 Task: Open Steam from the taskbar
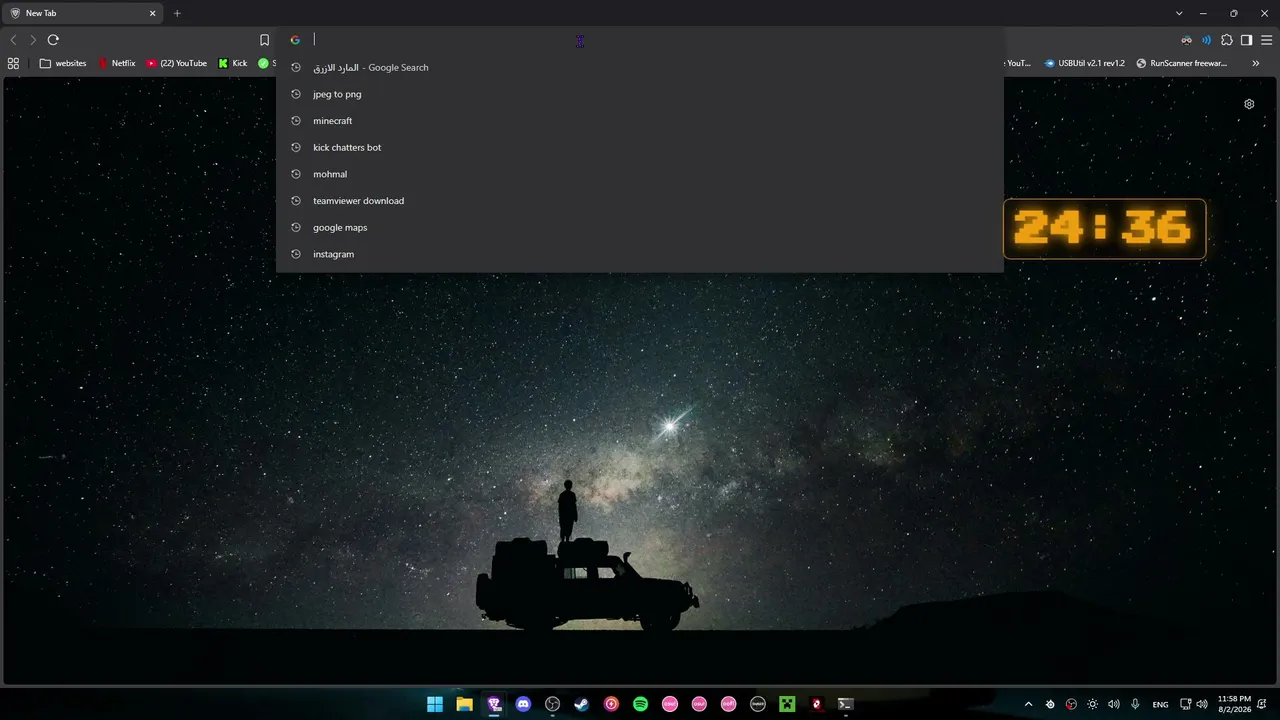point(581,704)
